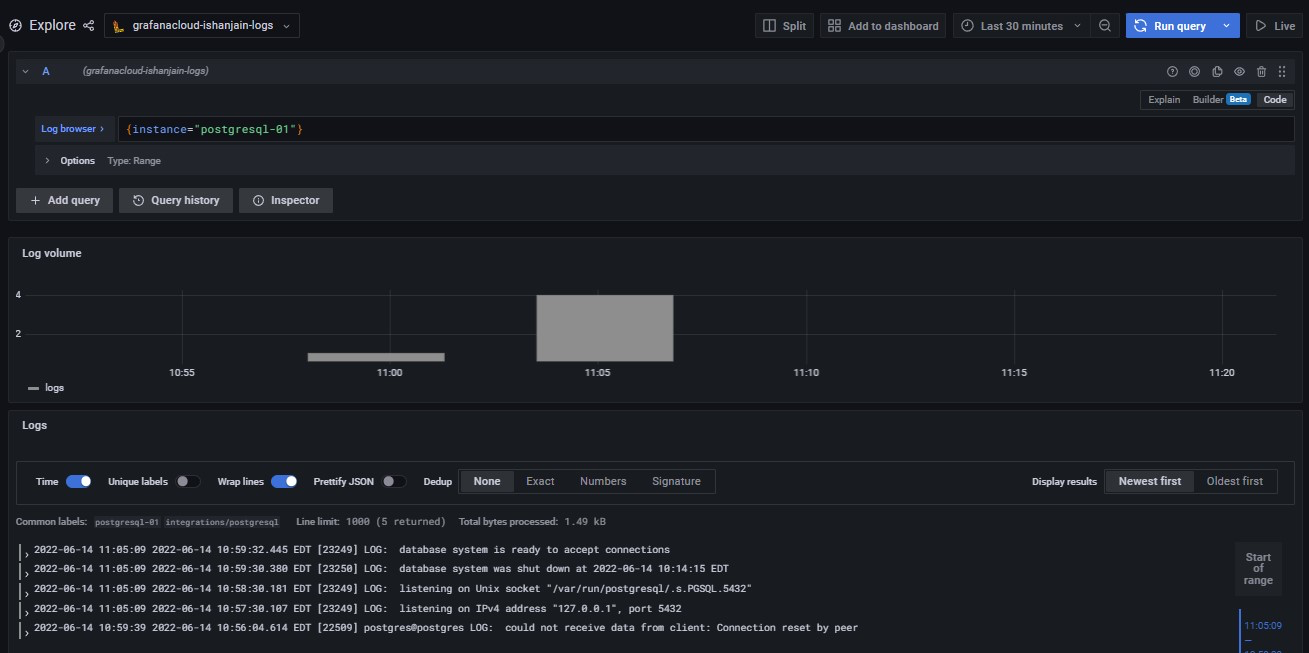Click the drag handle dots on query A
The height and width of the screenshot is (653, 1309).
click(1282, 72)
